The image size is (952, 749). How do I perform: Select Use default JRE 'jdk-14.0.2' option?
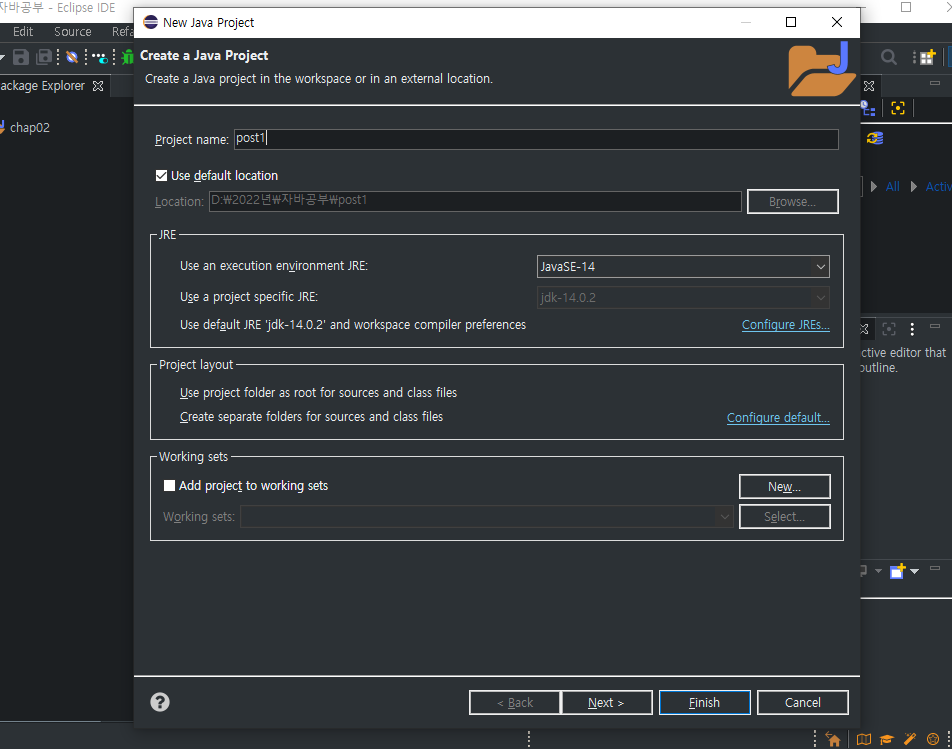tap(353, 325)
